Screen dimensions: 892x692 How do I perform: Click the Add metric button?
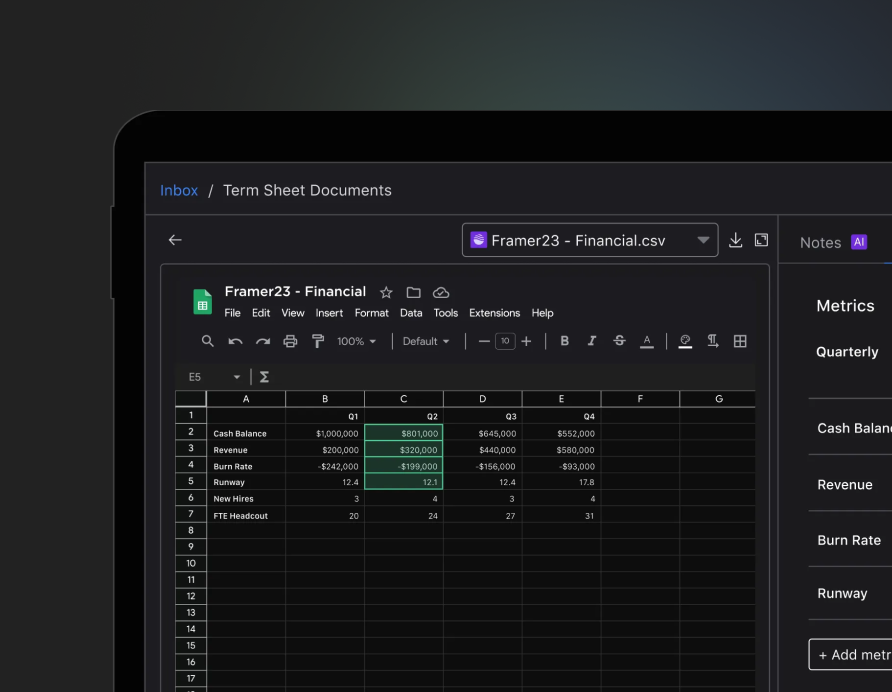click(850, 654)
